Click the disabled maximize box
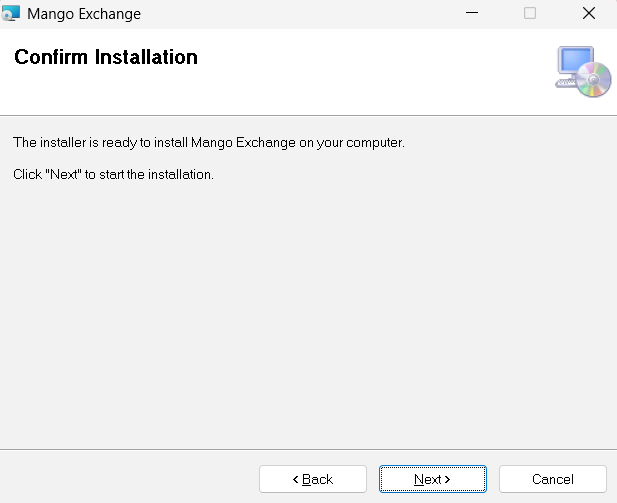The image size is (617, 503). (530, 14)
